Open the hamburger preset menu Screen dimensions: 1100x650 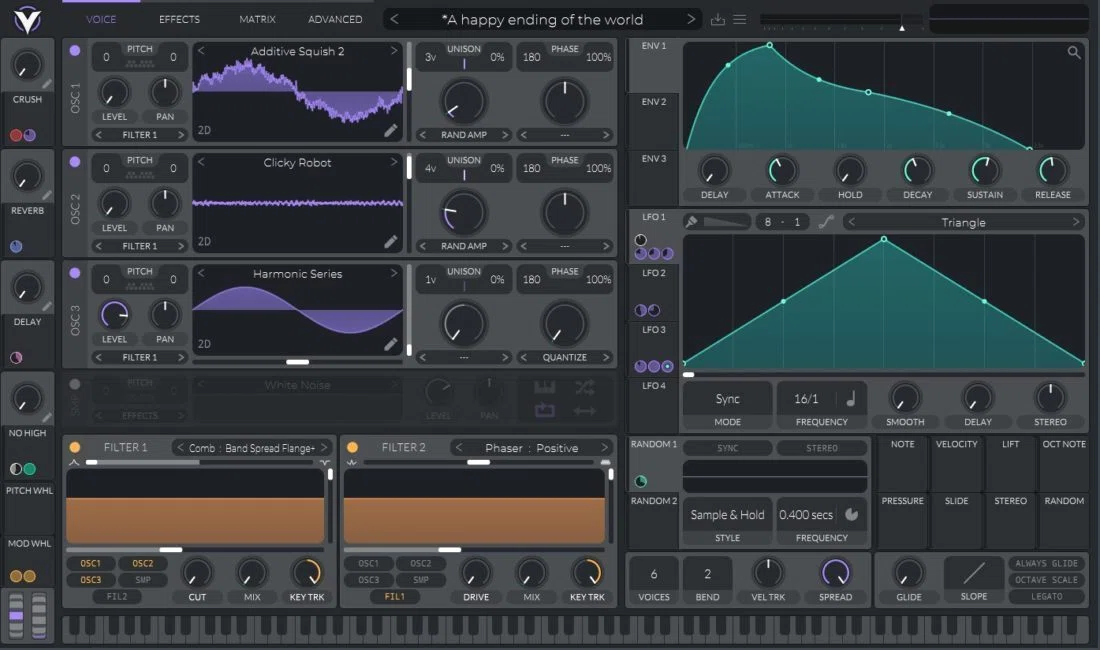[x=739, y=20]
